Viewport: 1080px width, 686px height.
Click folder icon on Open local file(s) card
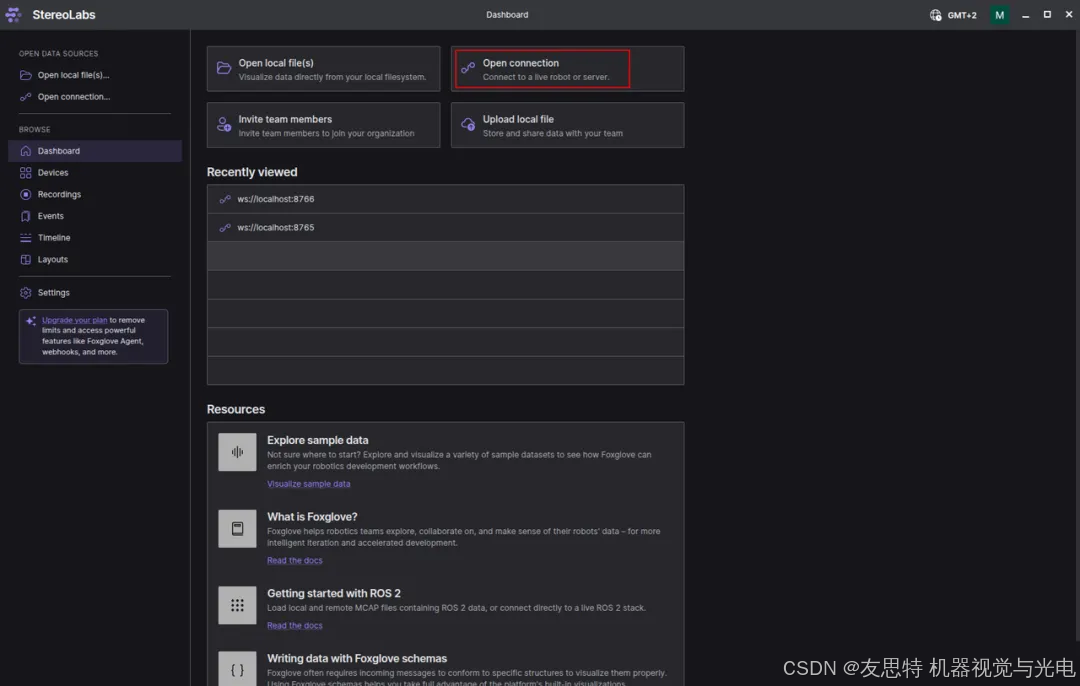(x=224, y=68)
